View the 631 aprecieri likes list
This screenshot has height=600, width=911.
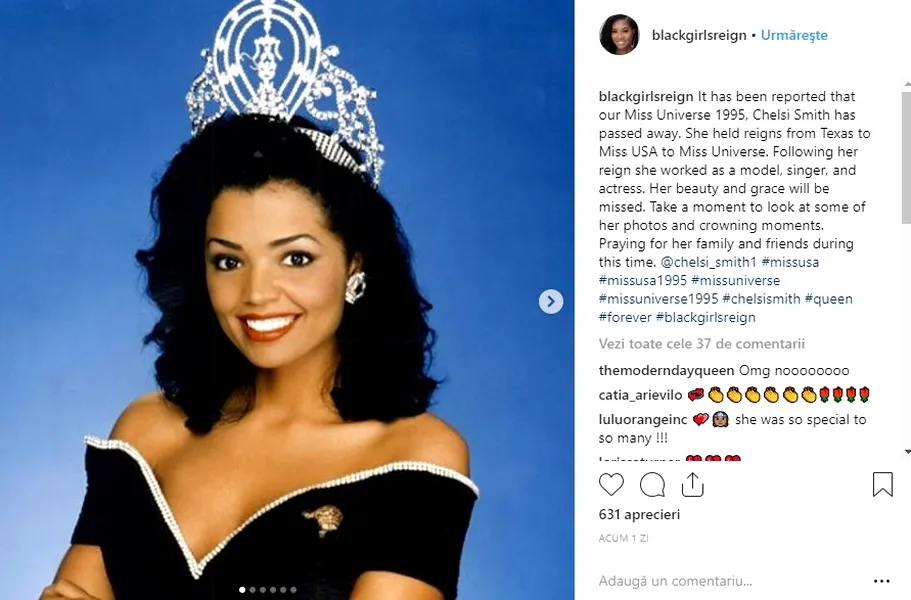coord(639,515)
